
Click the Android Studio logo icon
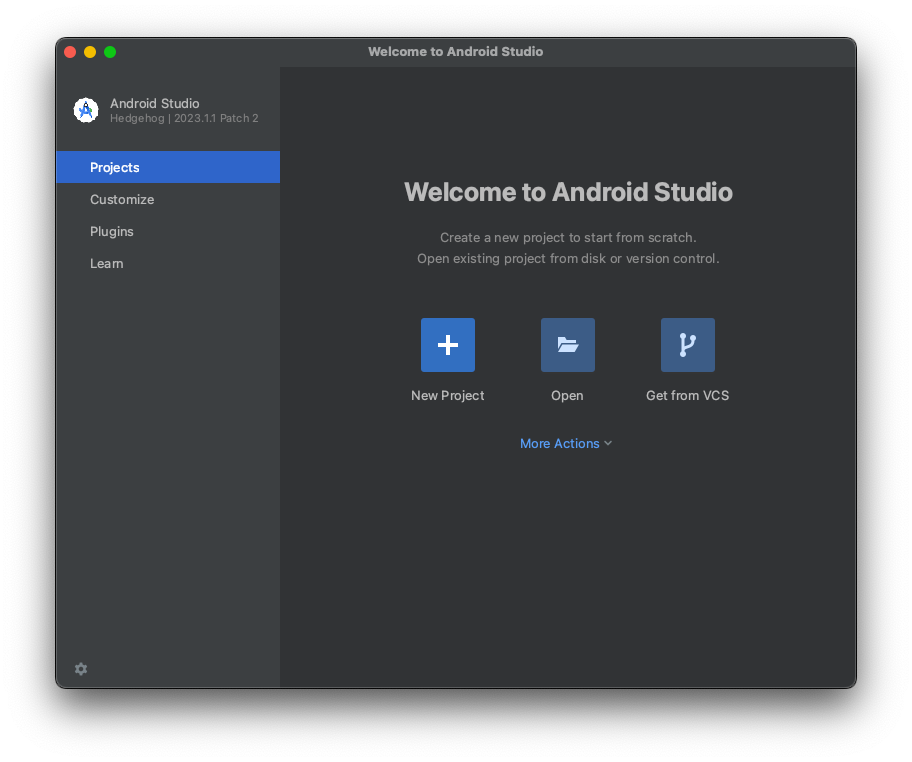click(86, 110)
